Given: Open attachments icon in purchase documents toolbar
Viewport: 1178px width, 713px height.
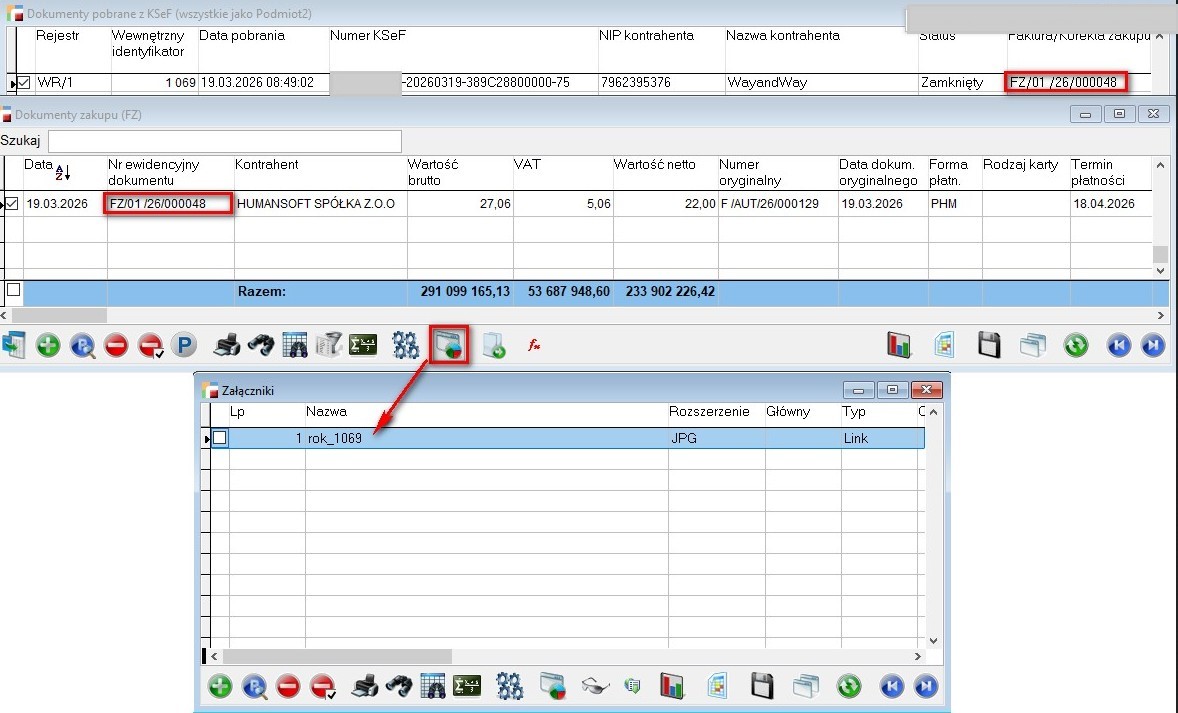Looking at the screenshot, I should (449, 346).
